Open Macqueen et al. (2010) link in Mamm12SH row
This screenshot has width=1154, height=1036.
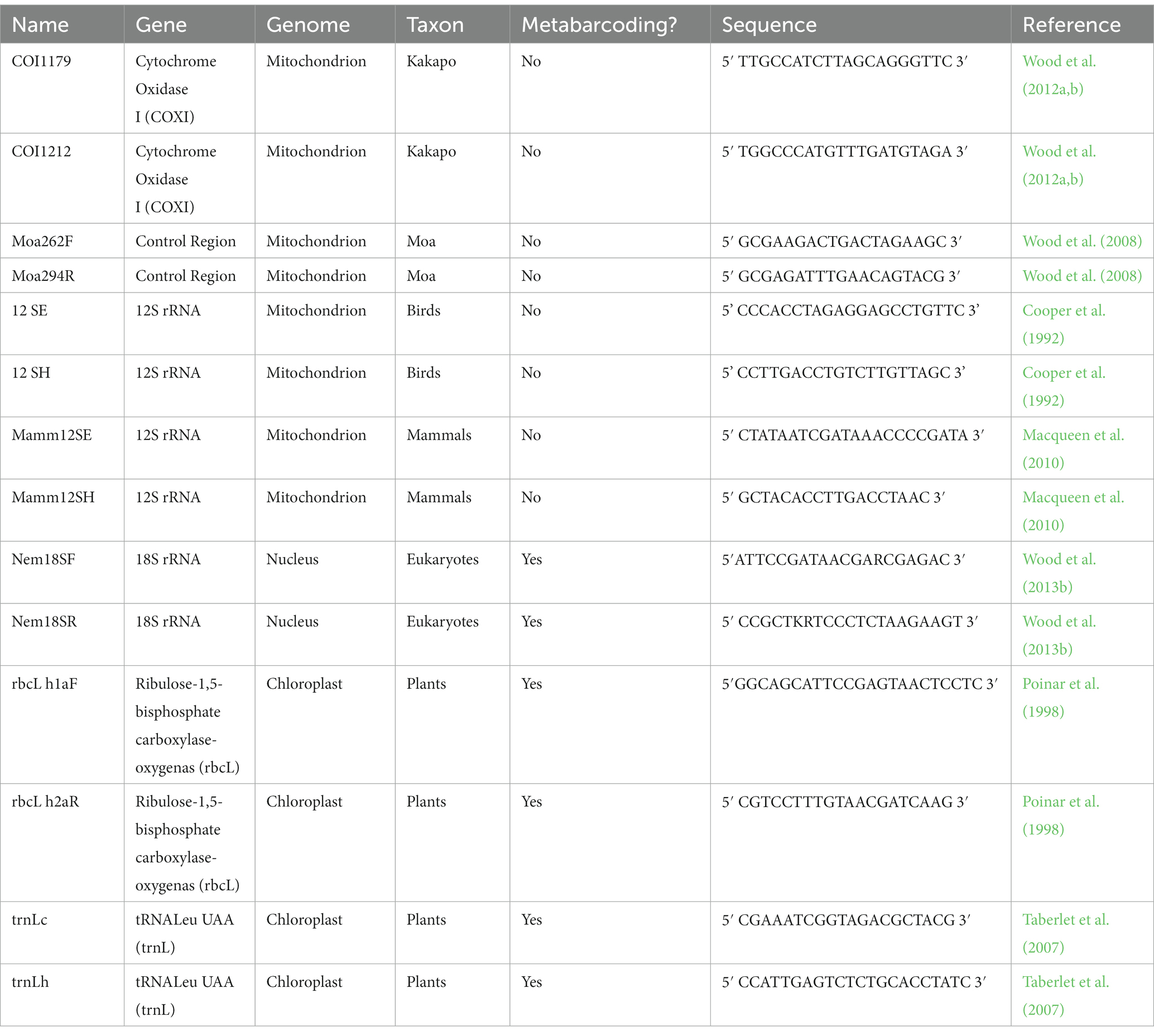1073,511
